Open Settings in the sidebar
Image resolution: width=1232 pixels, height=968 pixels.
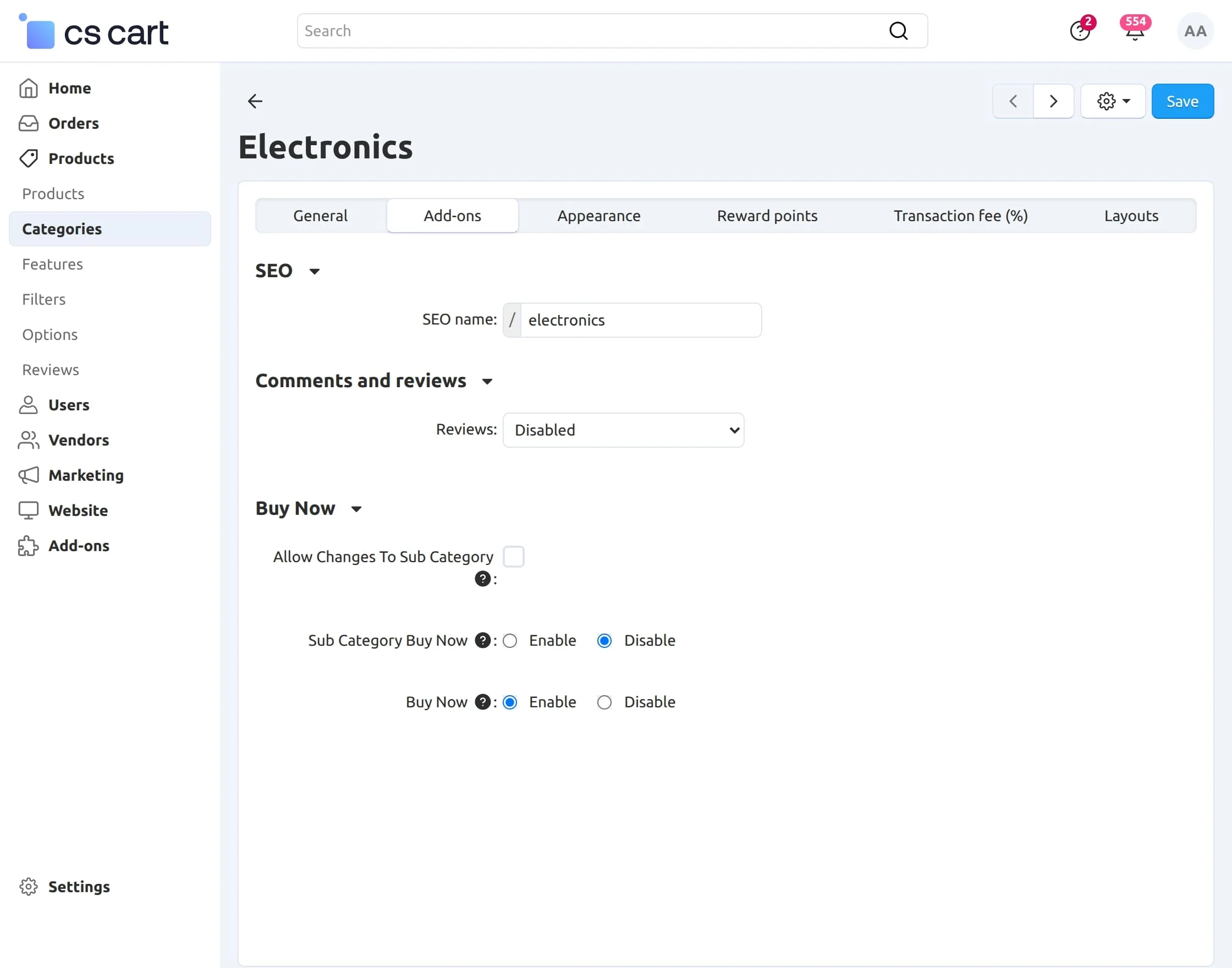[x=79, y=886]
